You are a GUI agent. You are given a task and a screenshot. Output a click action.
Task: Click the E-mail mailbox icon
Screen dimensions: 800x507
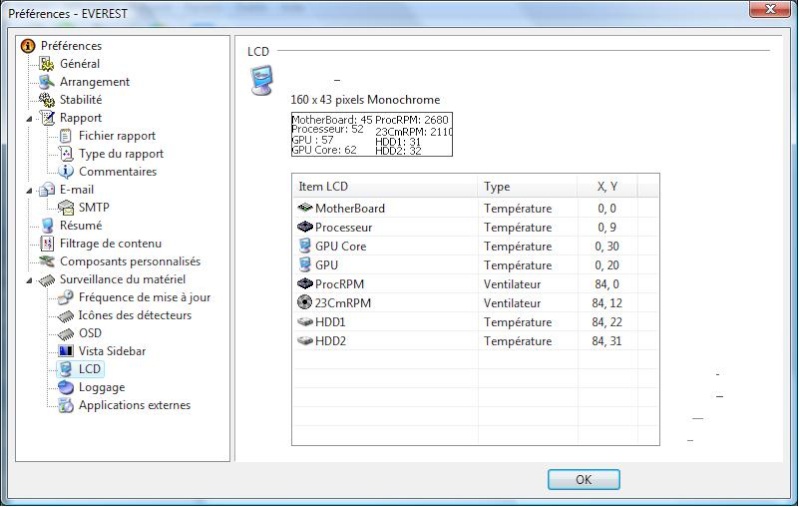(47, 190)
